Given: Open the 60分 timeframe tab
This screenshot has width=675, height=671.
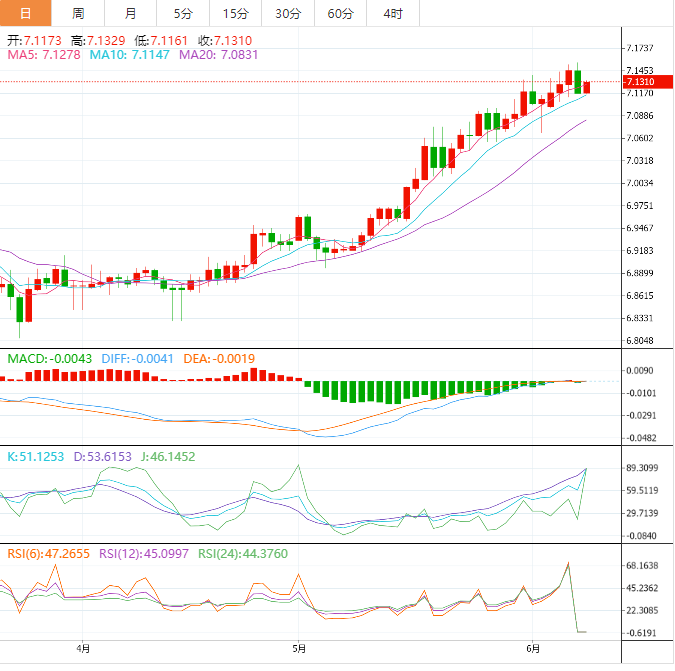Looking at the screenshot, I should (x=341, y=13).
